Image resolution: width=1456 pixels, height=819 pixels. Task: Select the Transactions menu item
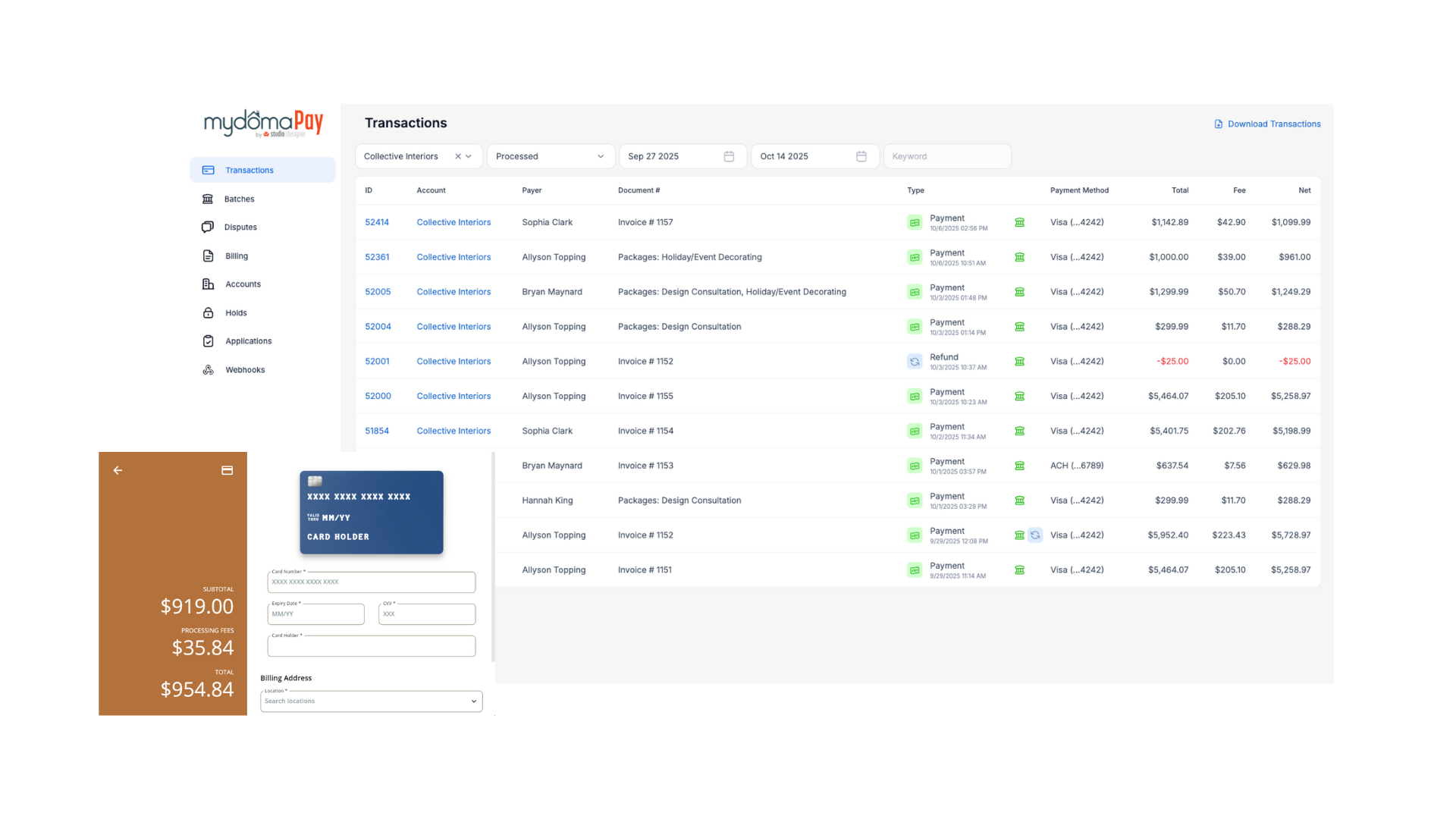(x=249, y=170)
